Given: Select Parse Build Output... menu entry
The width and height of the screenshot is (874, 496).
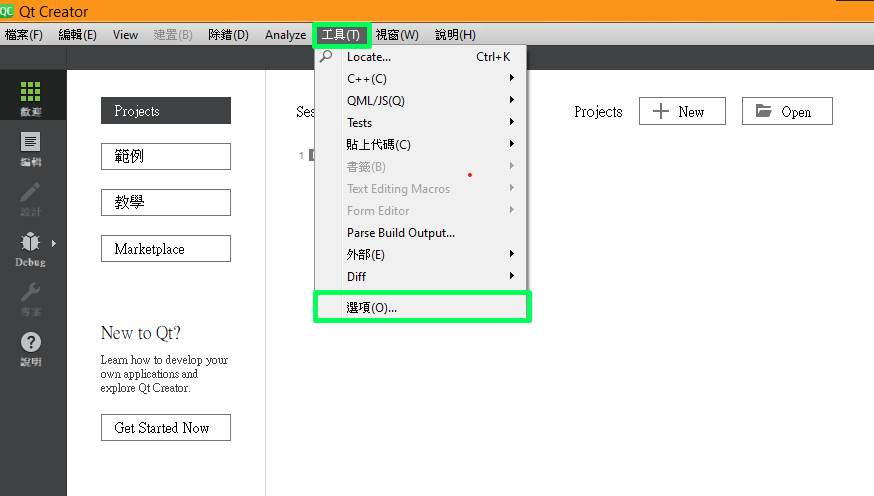Looking at the screenshot, I should tap(401, 233).
